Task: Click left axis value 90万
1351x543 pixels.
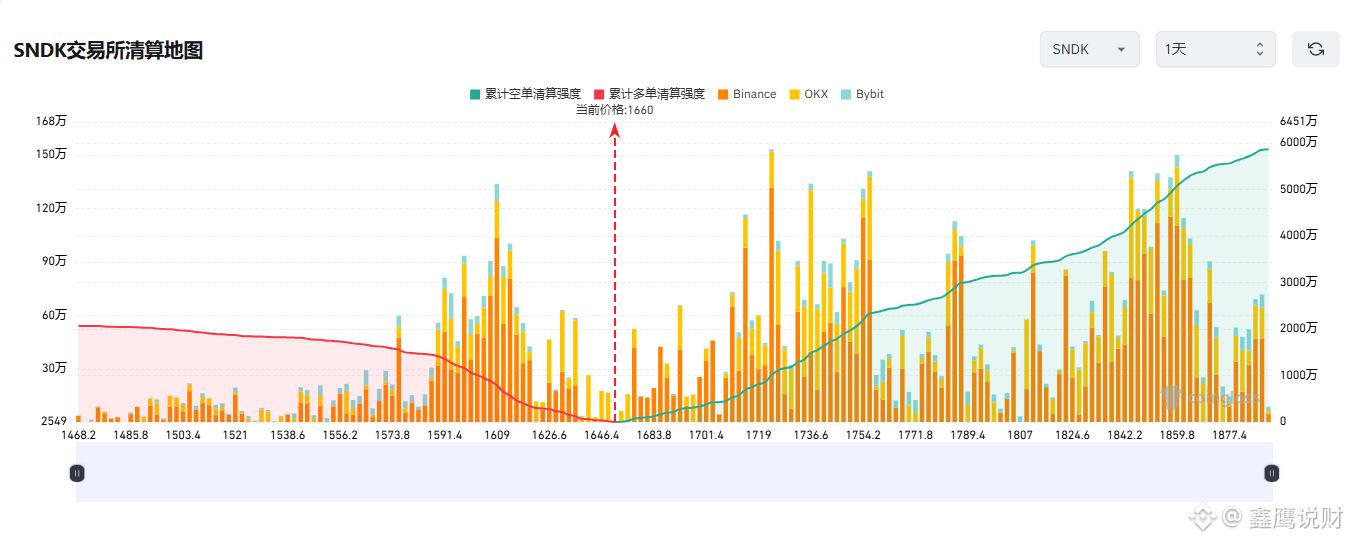Action: click(54, 261)
